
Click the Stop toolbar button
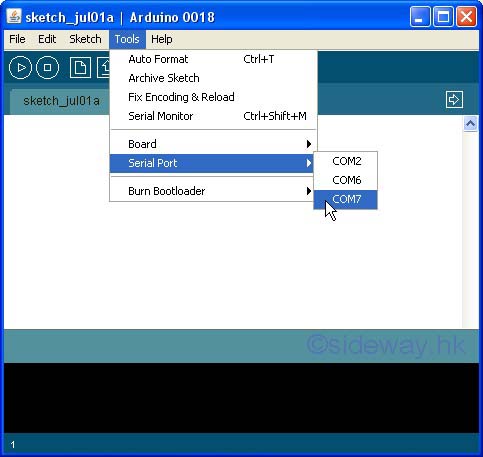click(47, 68)
